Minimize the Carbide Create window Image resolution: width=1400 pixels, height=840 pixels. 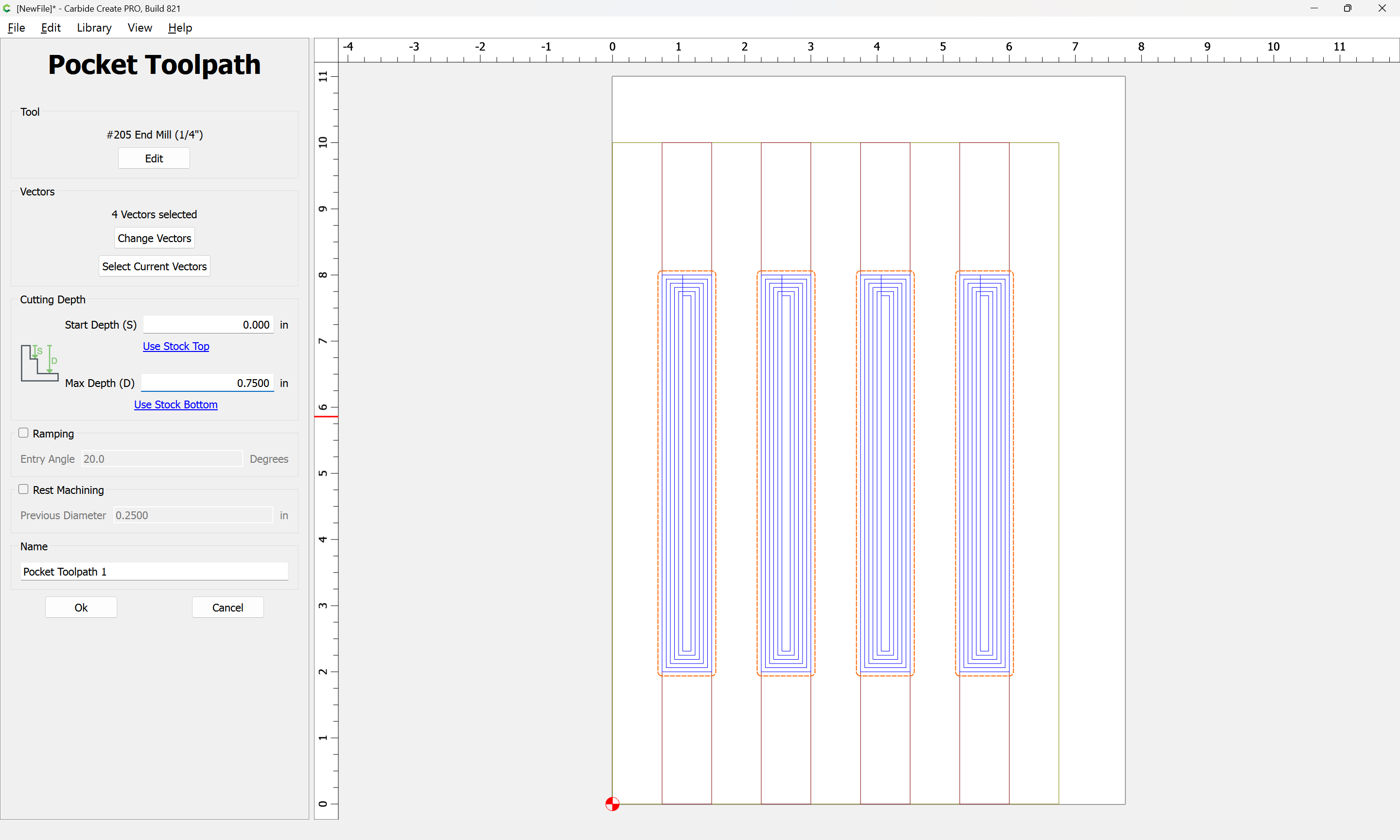1313,8
